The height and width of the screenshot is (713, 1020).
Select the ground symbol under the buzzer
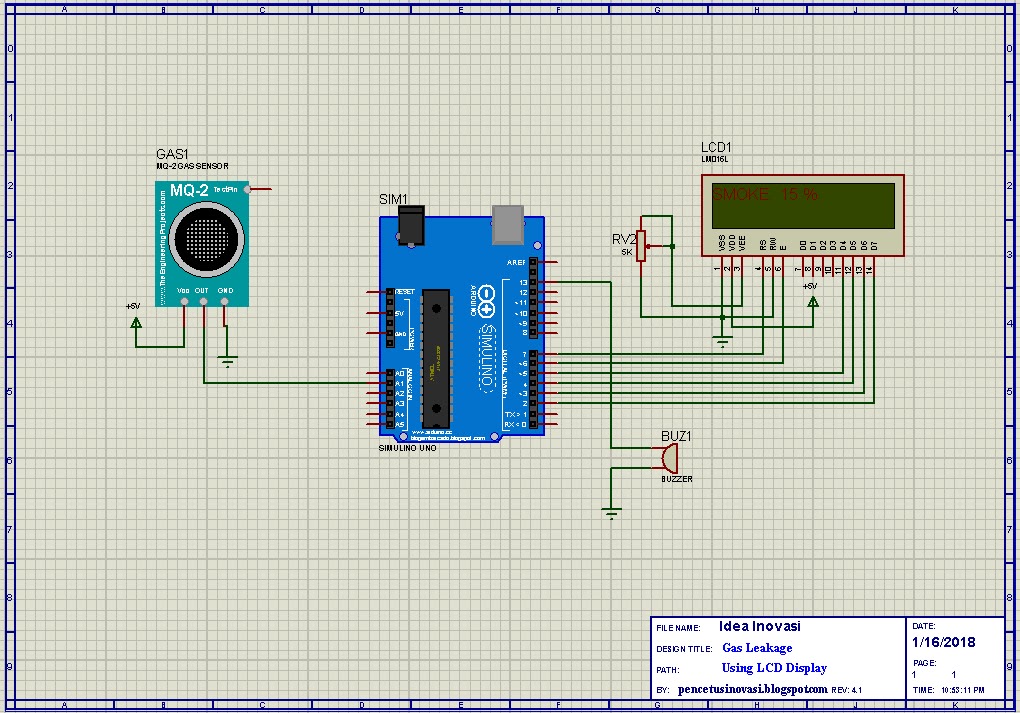point(610,508)
